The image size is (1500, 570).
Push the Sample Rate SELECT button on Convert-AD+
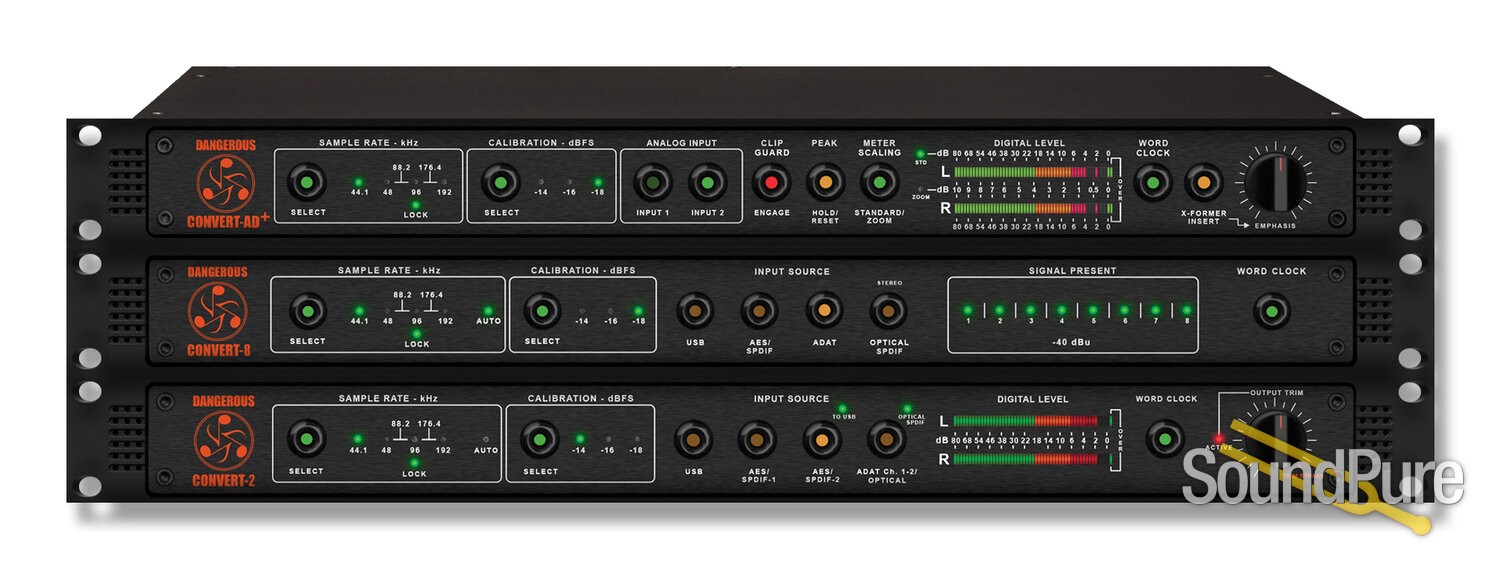point(306,184)
